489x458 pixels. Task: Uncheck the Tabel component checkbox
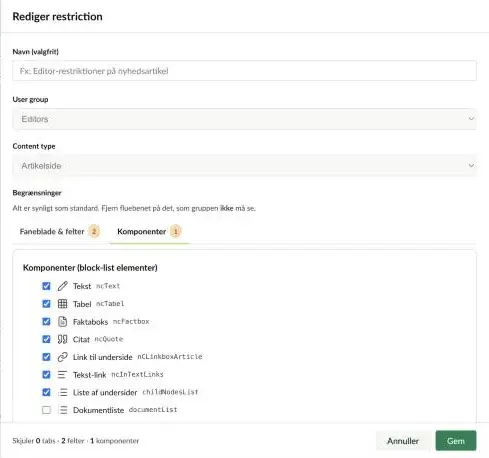[x=46, y=304]
